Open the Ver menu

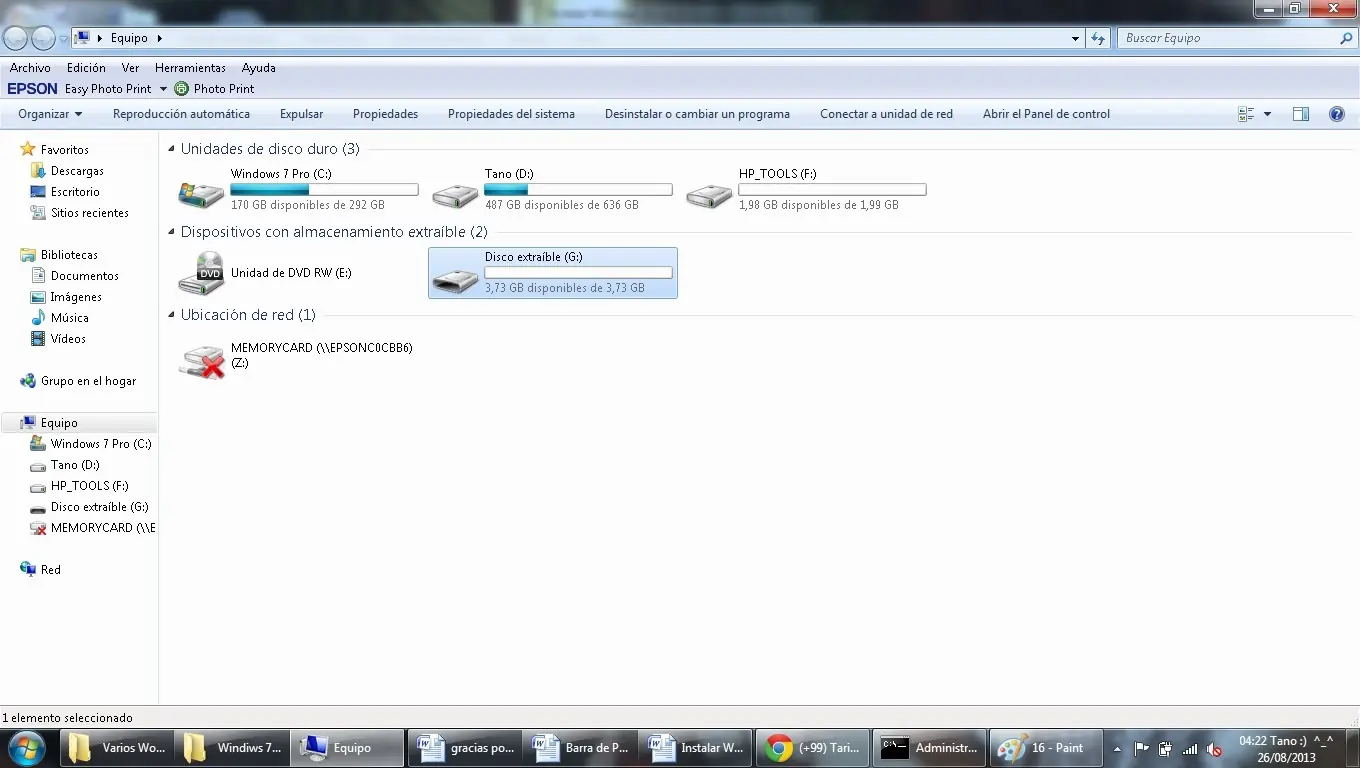130,68
